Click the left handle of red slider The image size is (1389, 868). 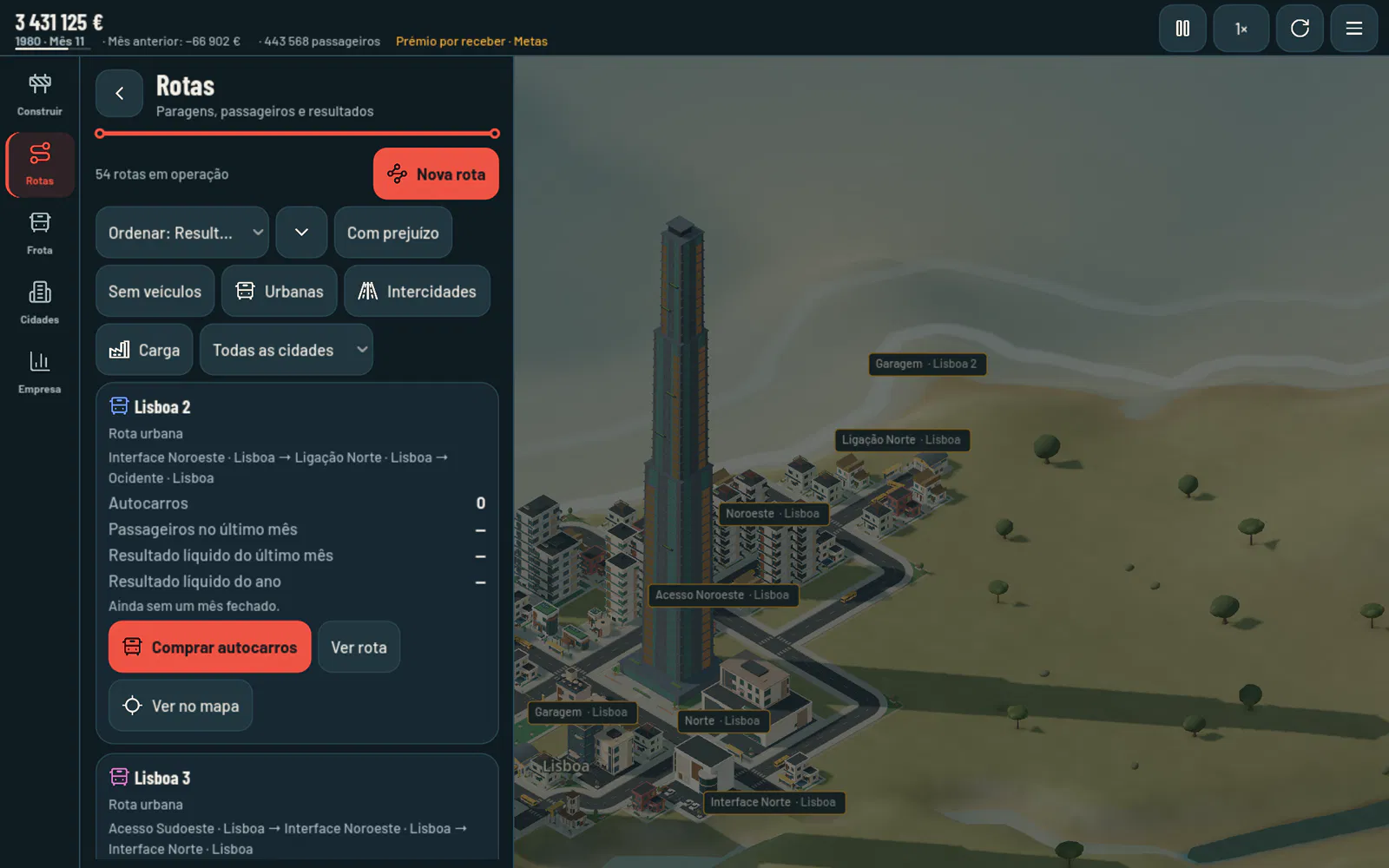(101, 134)
